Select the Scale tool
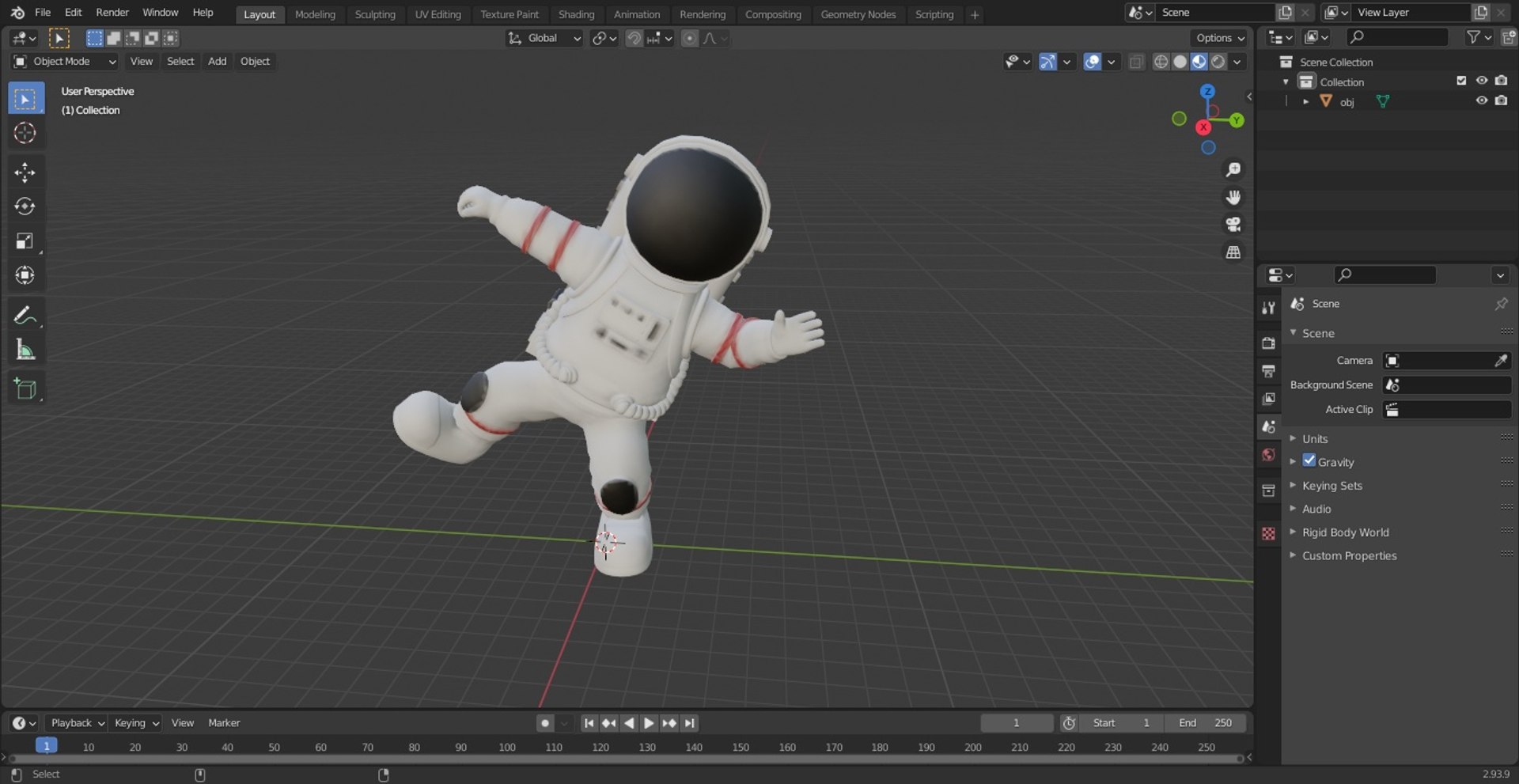The height and width of the screenshot is (784, 1519). point(25,241)
